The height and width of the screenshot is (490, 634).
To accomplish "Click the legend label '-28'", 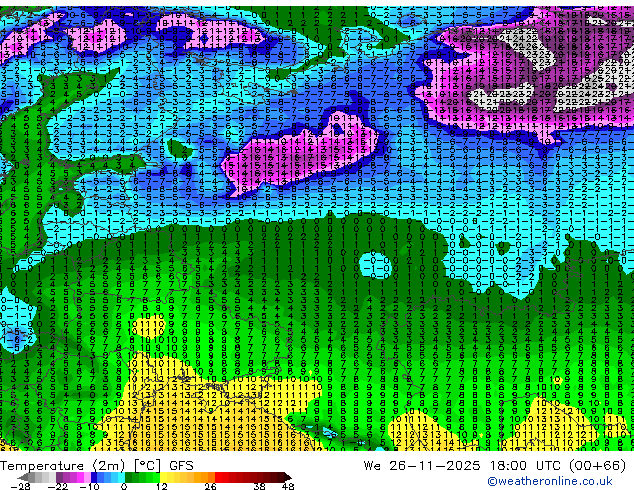I will coord(21,486).
